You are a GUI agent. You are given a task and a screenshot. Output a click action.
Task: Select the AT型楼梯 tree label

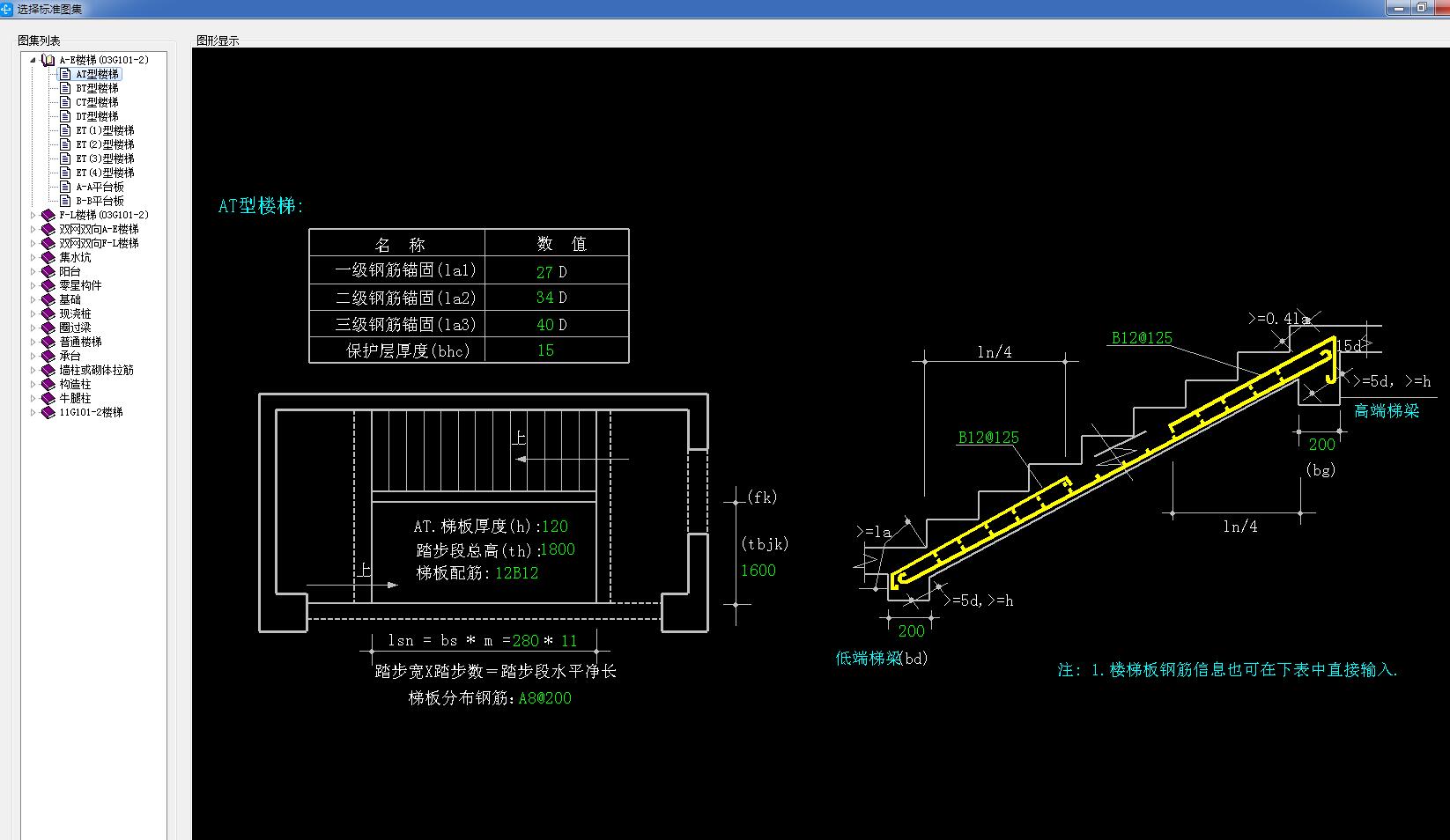(x=97, y=74)
